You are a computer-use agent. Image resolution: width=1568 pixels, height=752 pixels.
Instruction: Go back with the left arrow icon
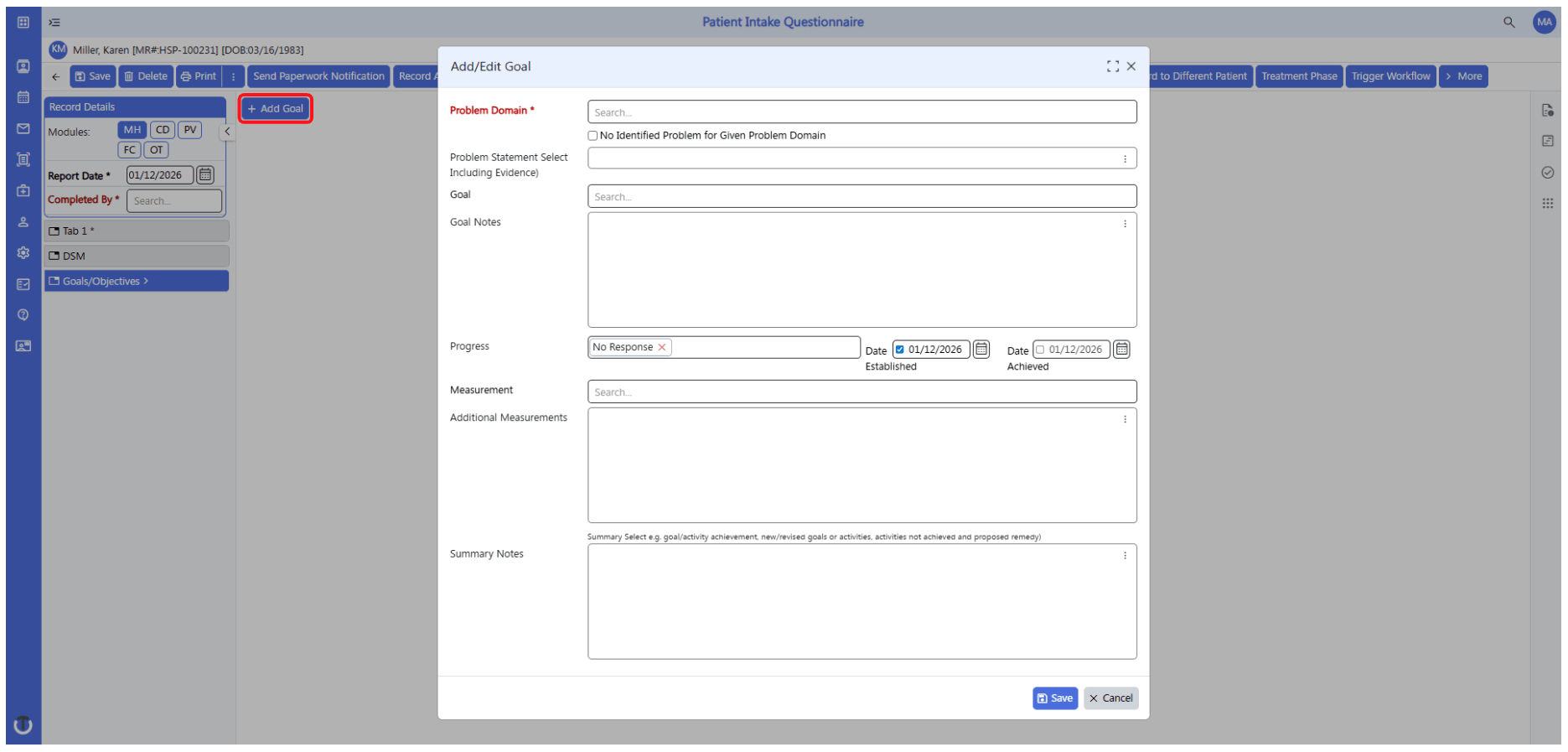click(55, 76)
